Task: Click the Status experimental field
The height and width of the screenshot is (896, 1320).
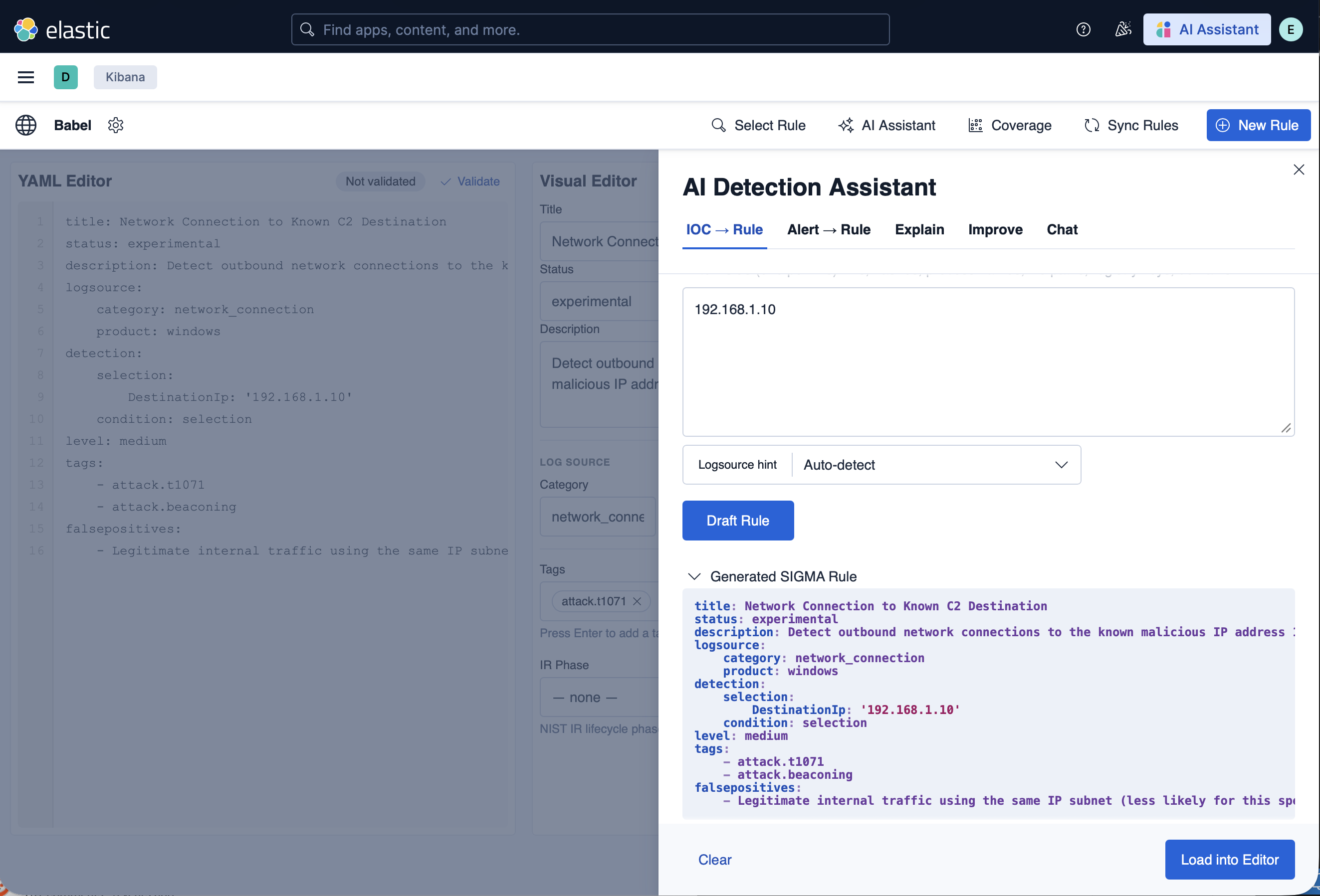Action: 599,302
